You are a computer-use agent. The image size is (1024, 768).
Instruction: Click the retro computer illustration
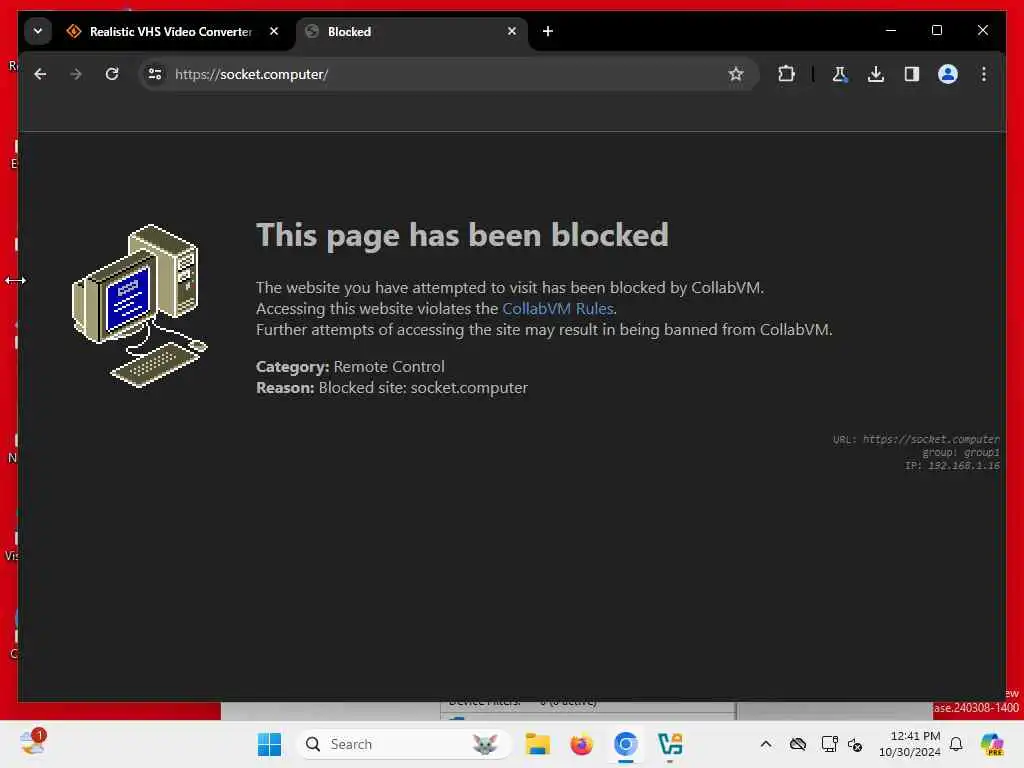(139, 306)
